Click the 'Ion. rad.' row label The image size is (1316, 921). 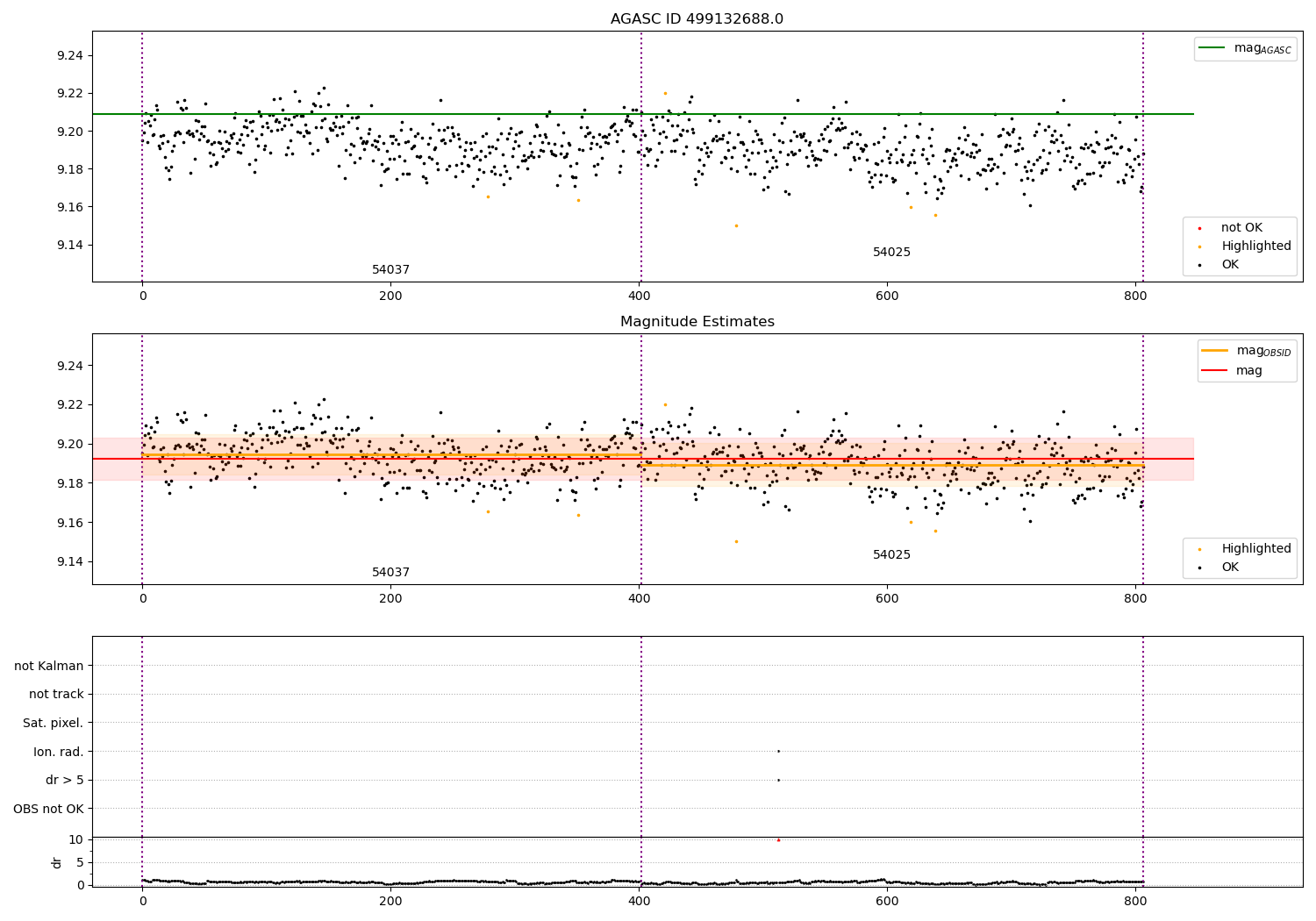(59, 752)
